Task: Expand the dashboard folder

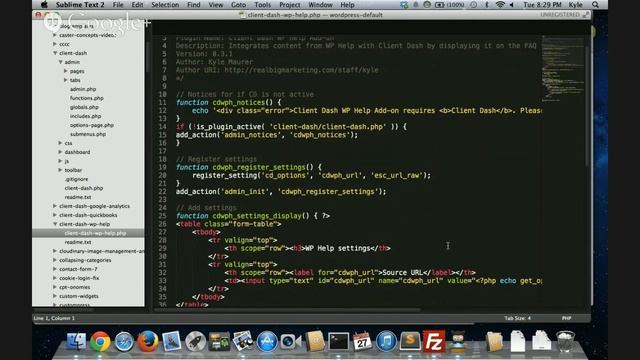Action: 60,152
